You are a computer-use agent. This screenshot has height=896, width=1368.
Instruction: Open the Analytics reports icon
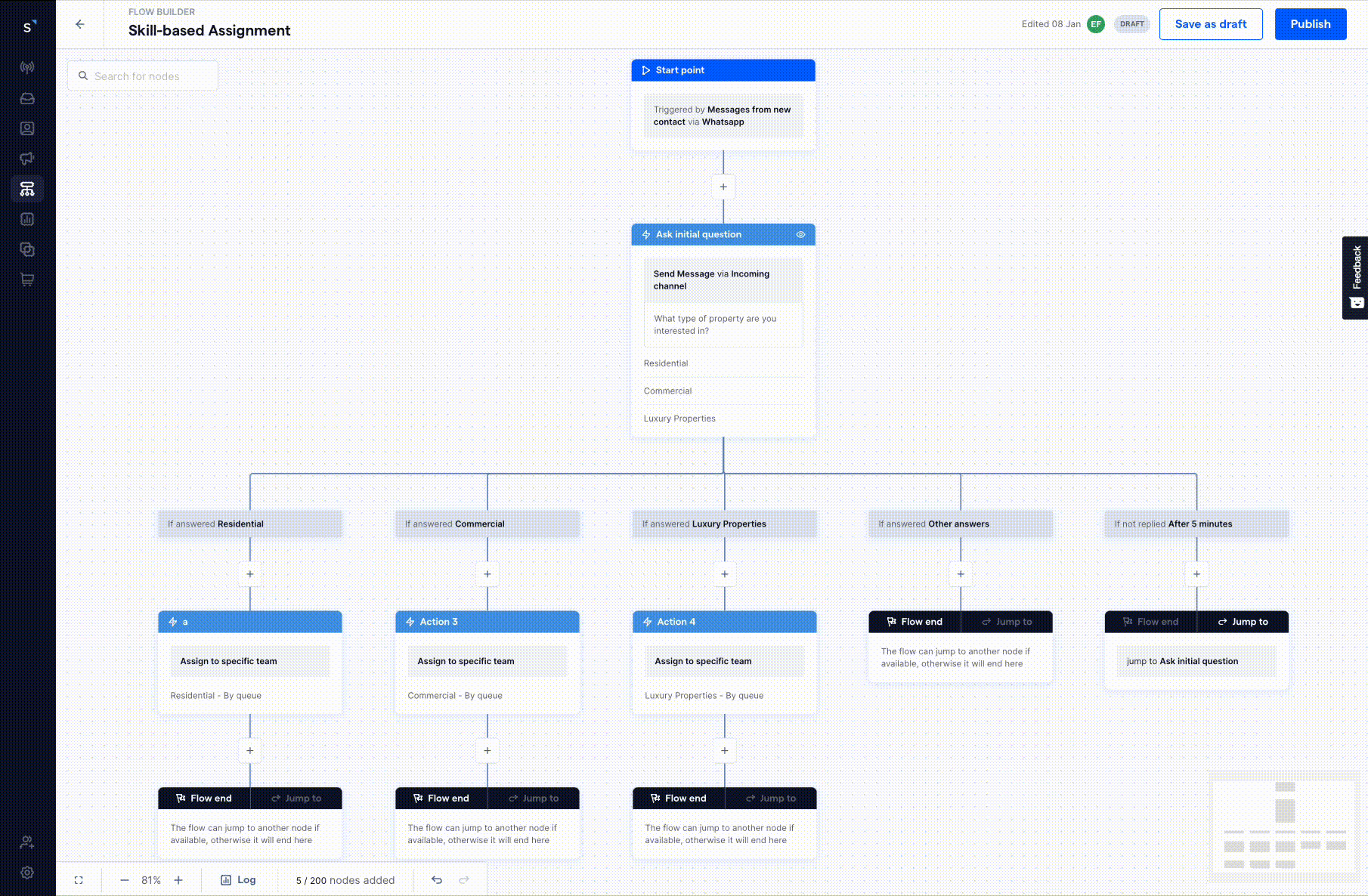coord(27,218)
